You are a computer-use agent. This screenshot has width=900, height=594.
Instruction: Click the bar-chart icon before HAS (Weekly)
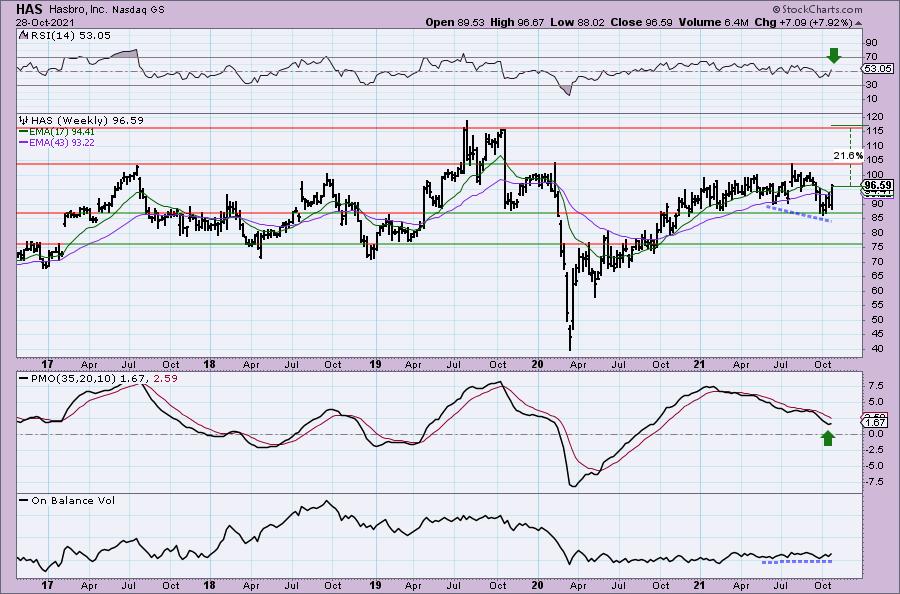tap(24, 120)
